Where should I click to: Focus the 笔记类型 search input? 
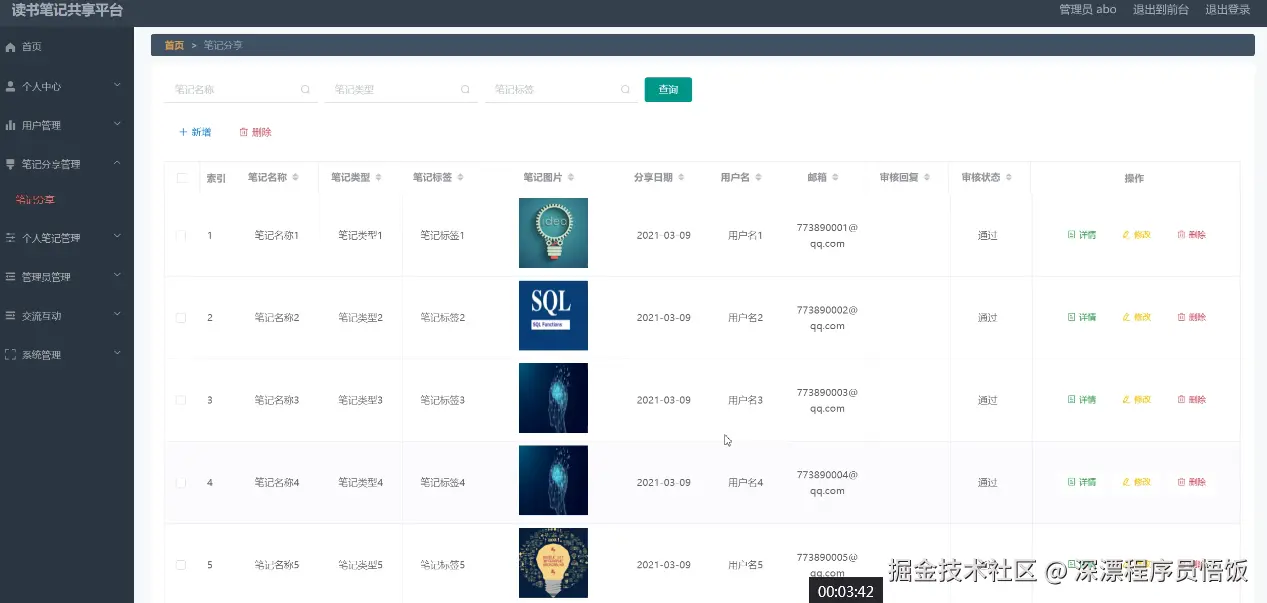tap(400, 89)
